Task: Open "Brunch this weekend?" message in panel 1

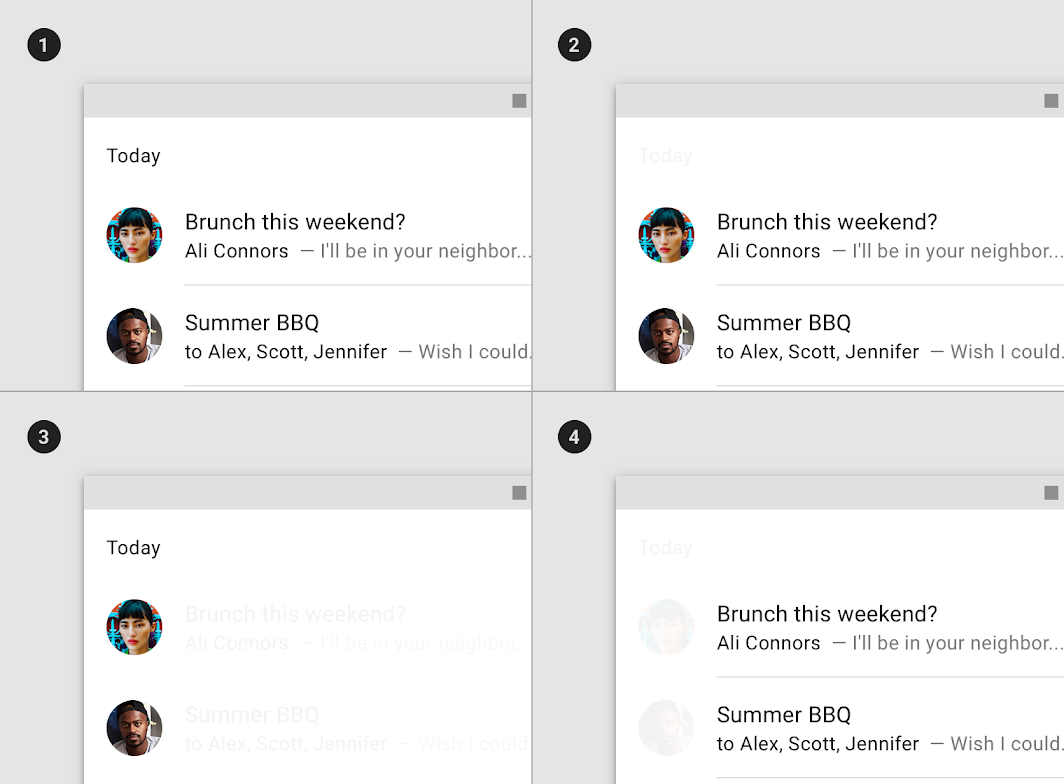Action: point(295,222)
